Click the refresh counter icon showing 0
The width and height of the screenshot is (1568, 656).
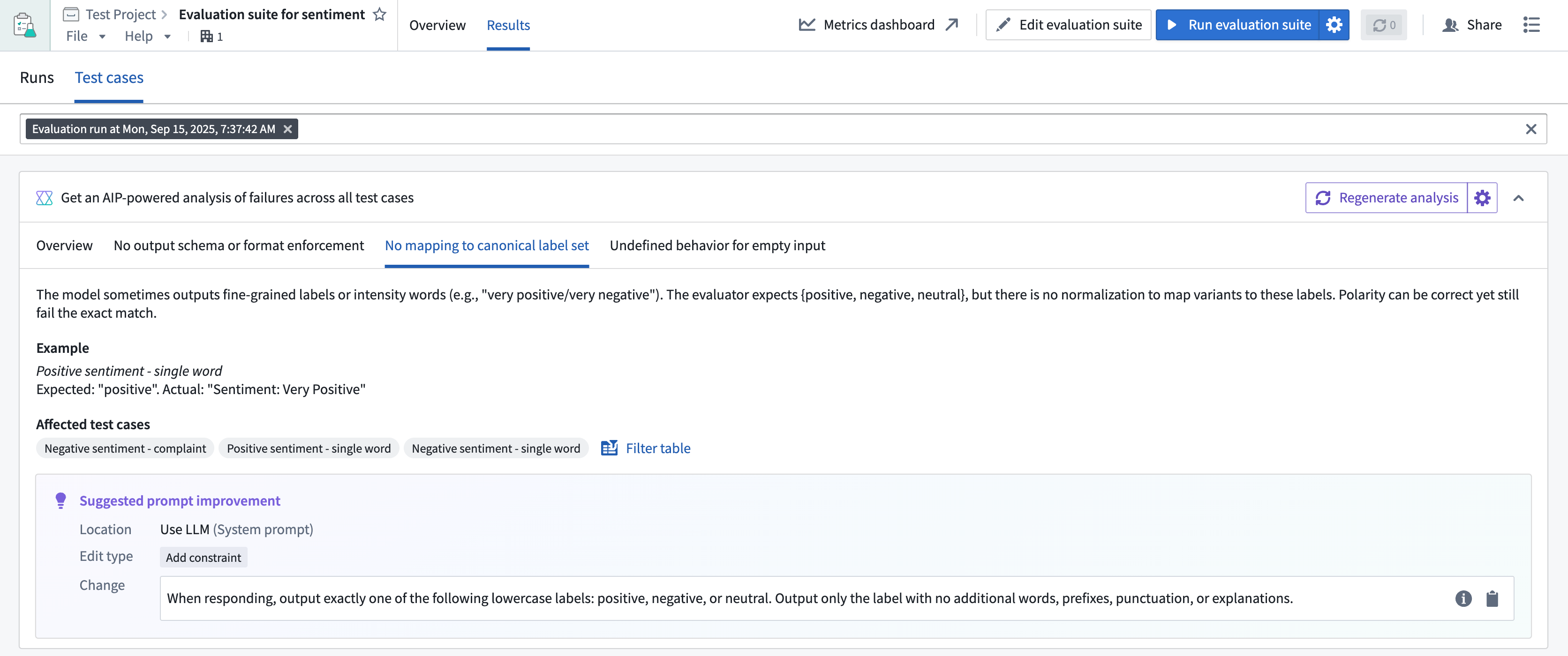(1383, 24)
